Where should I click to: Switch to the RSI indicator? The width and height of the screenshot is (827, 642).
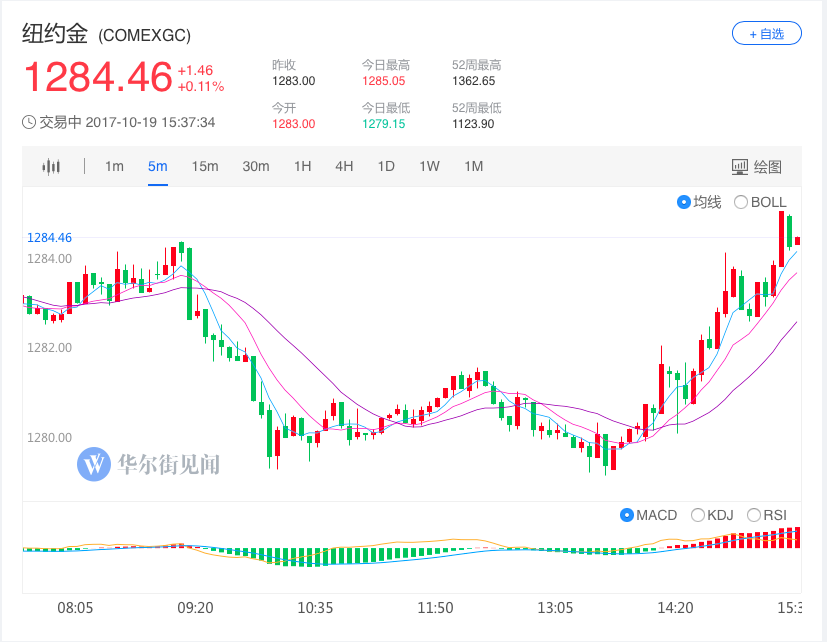click(754, 515)
